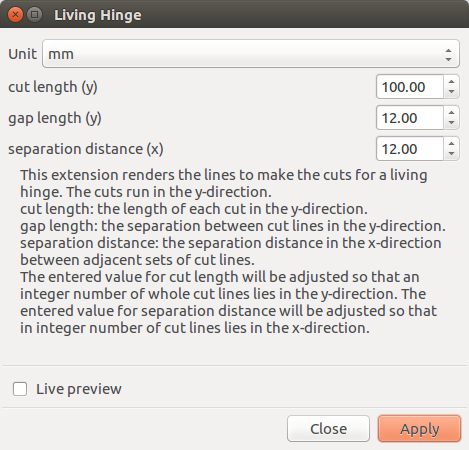The width and height of the screenshot is (469, 450).
Task: Click the Living Hinge title bar
Action: point(234,14)
